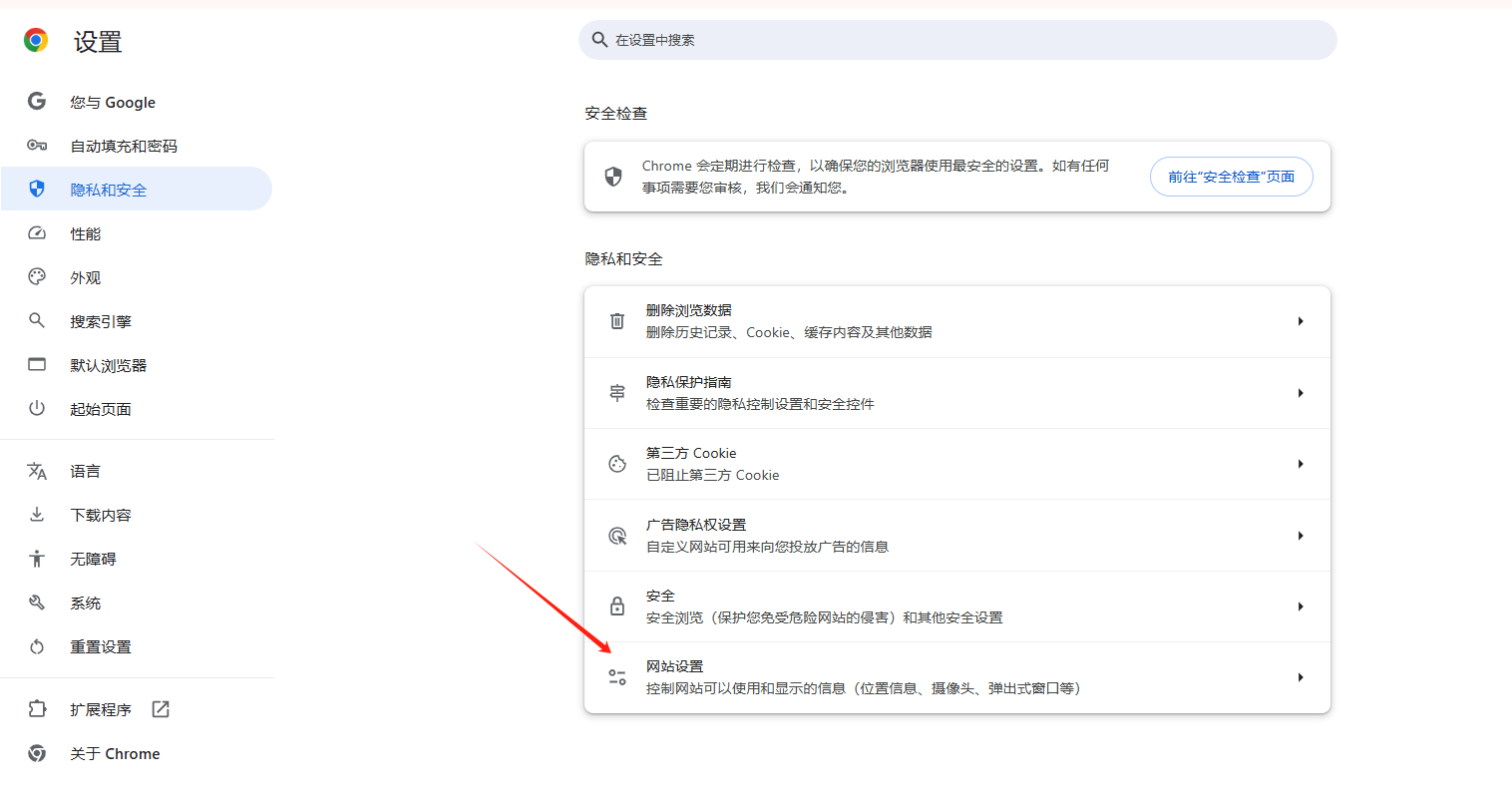
Task: Click the Chrome icon for 关于 Chrome
Action: click(37, 753)
